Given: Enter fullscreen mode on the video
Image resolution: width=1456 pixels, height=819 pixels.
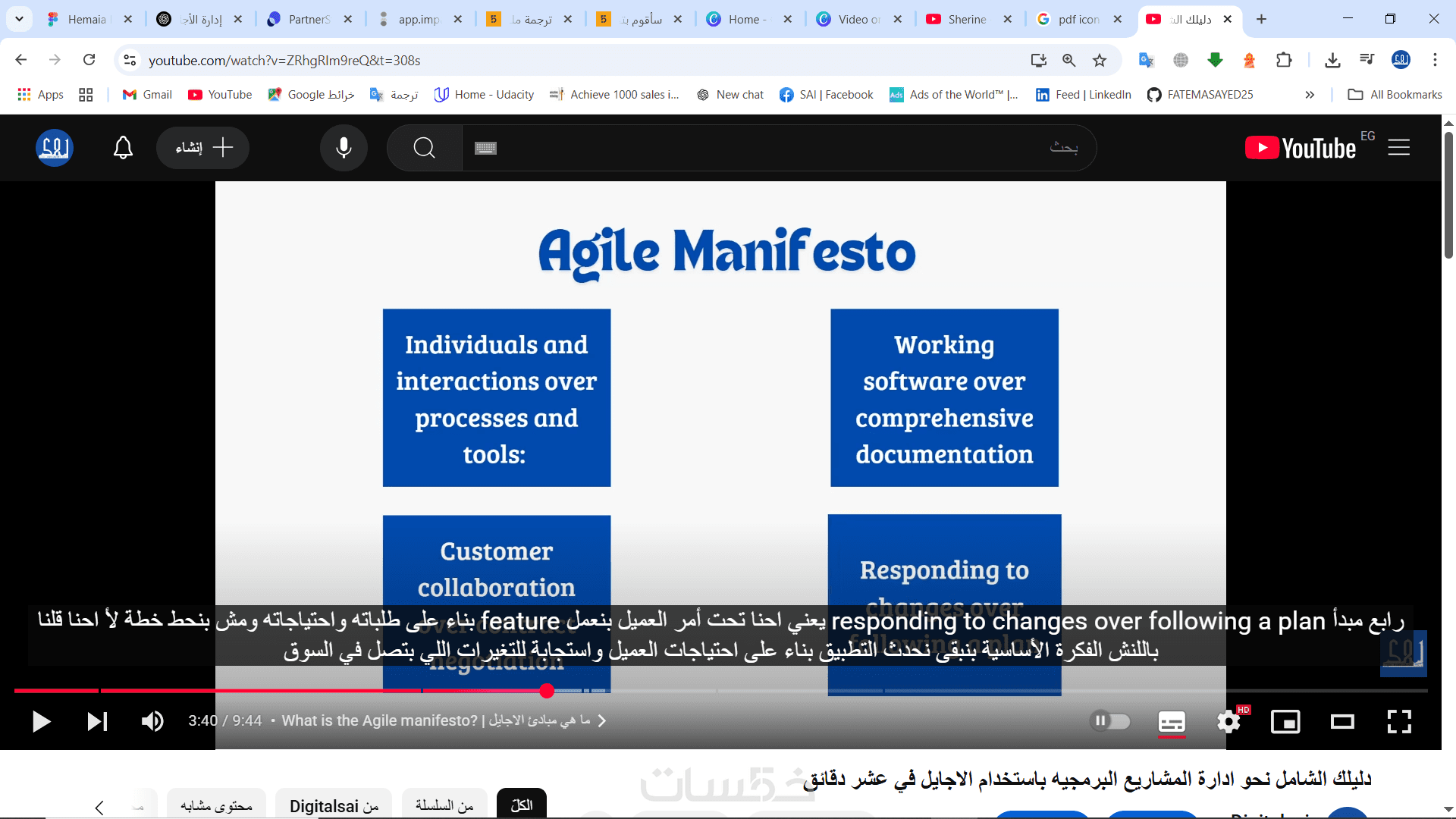Looking at the screenshot, I should (1398, 721).
